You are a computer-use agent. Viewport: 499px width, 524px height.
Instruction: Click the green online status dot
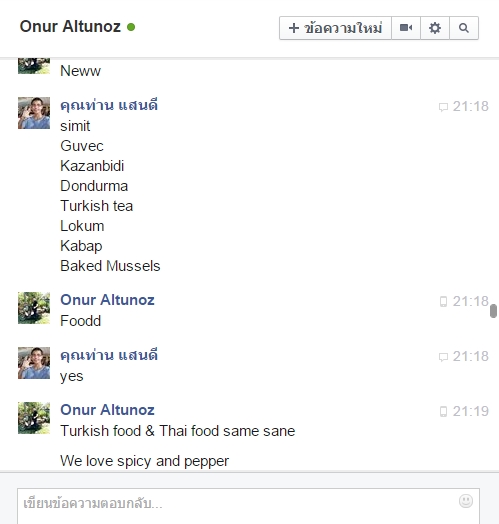coord(131,27)
